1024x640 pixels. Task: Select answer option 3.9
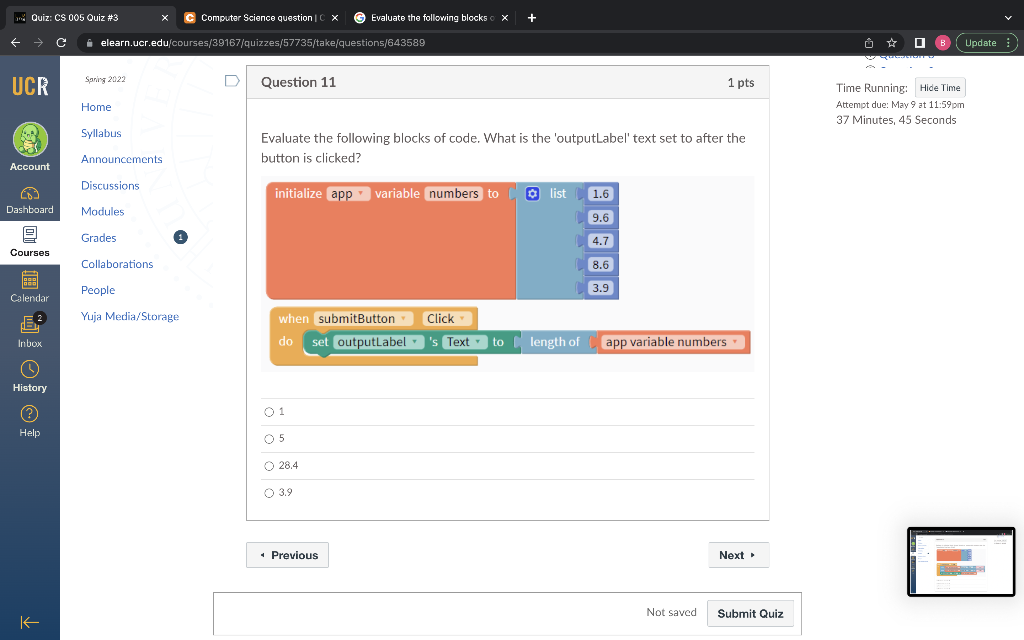[x=269, y=493]
